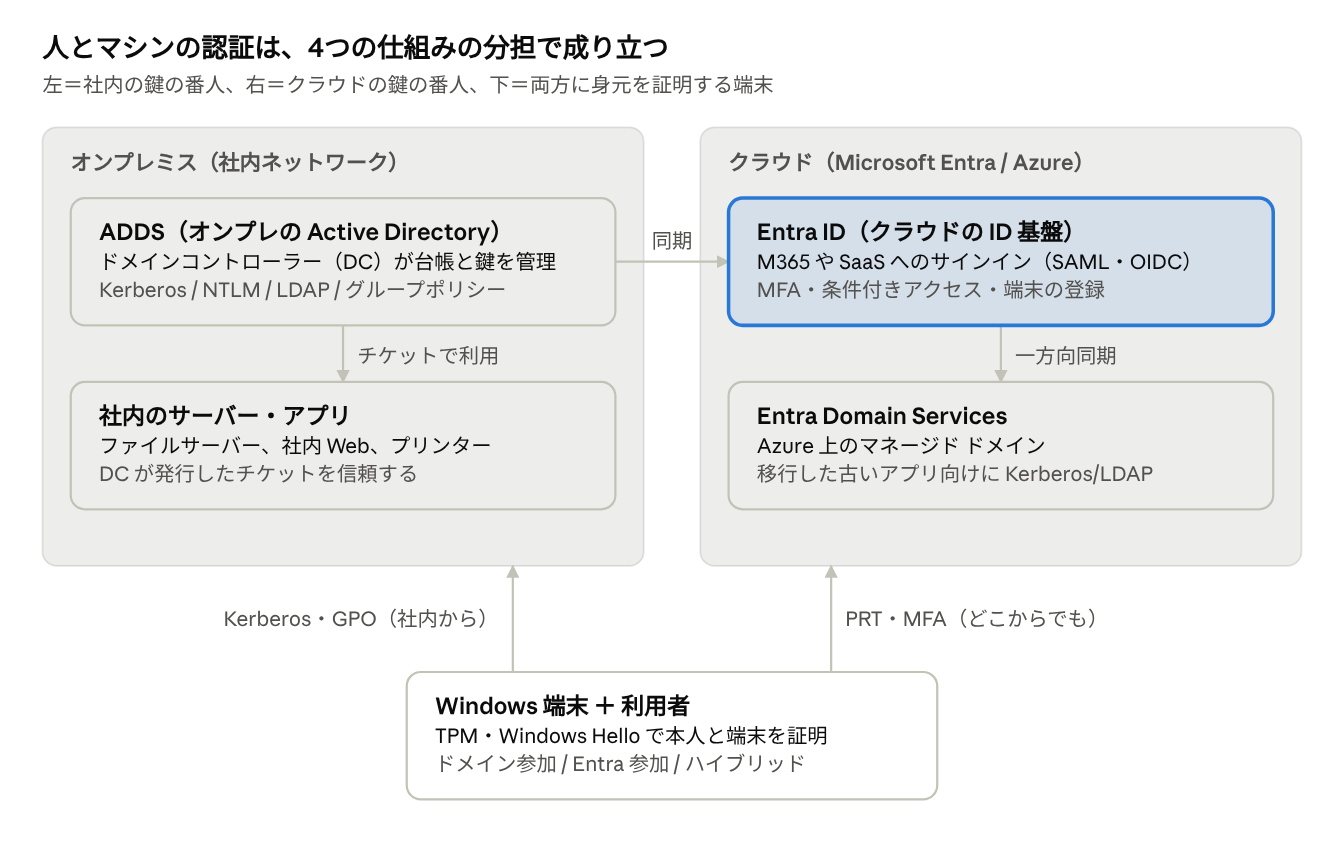Screen dimensions: 1344x854
Task: Select the Entra Domain Services box
Action: click(1001, 445)
